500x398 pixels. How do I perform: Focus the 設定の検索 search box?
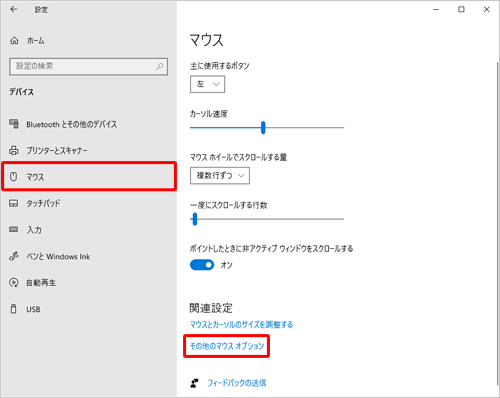(x=89, y=66)
